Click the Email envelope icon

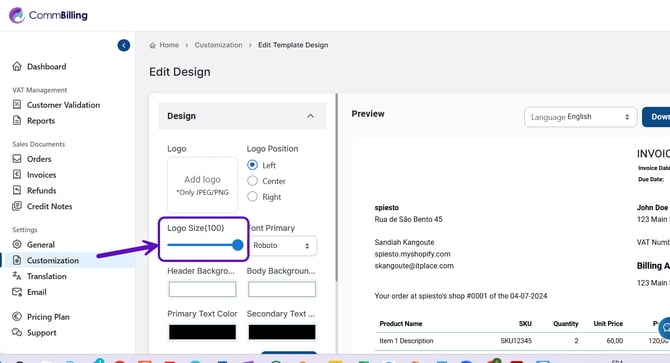click(x=17, y=292)
